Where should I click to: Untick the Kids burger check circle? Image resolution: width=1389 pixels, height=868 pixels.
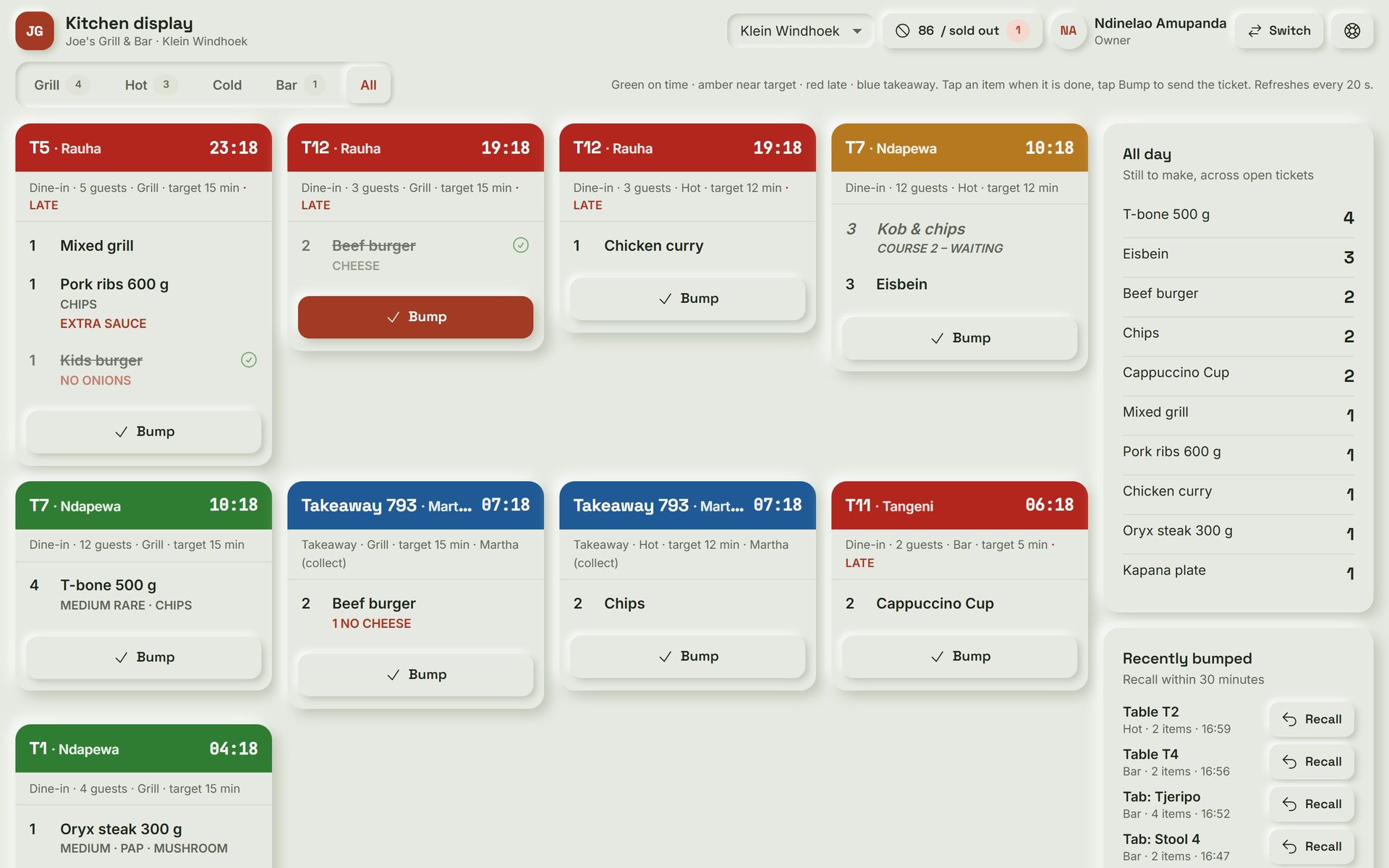(248, 360)
